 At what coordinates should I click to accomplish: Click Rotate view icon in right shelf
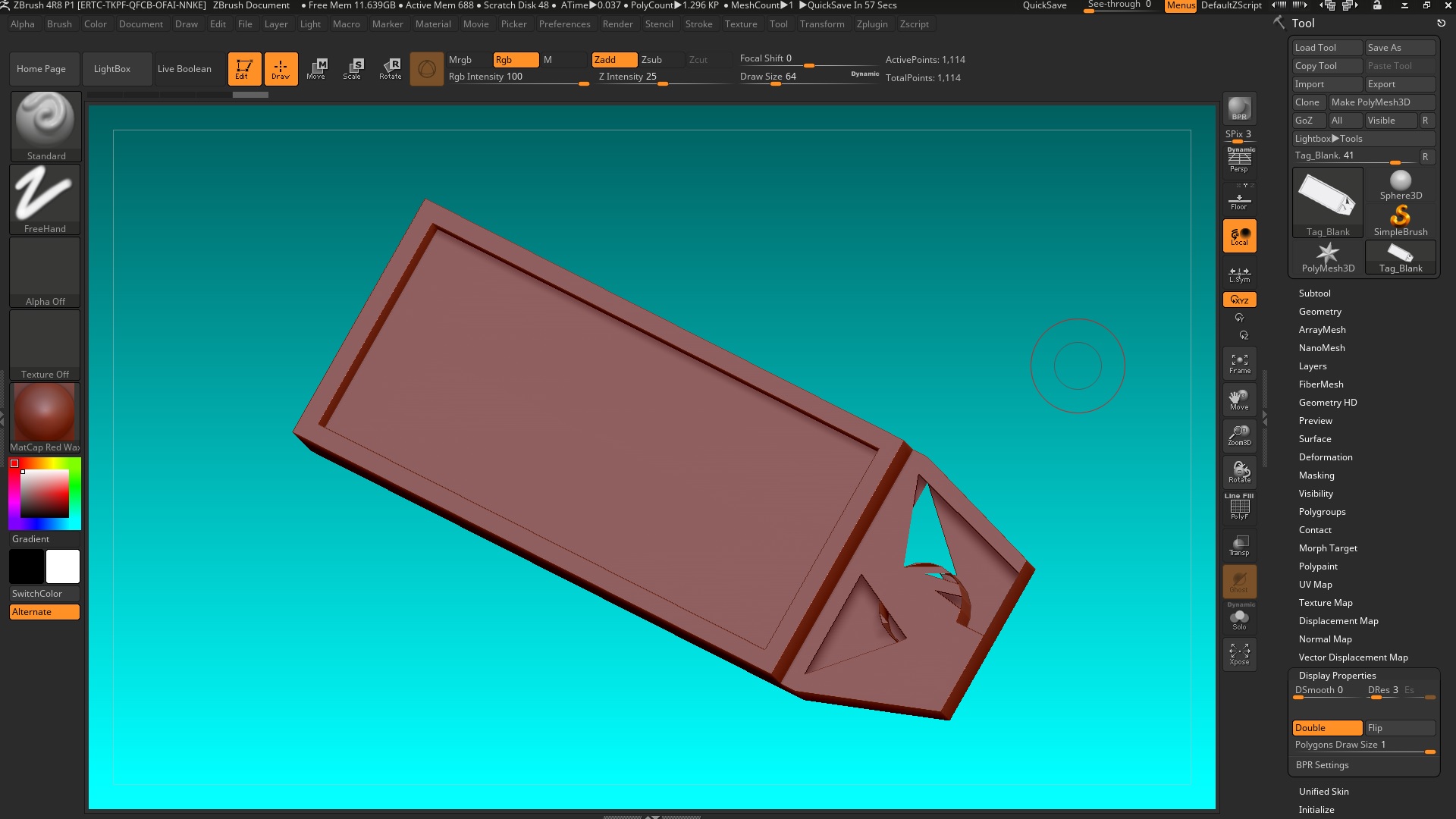point(1239,472)
